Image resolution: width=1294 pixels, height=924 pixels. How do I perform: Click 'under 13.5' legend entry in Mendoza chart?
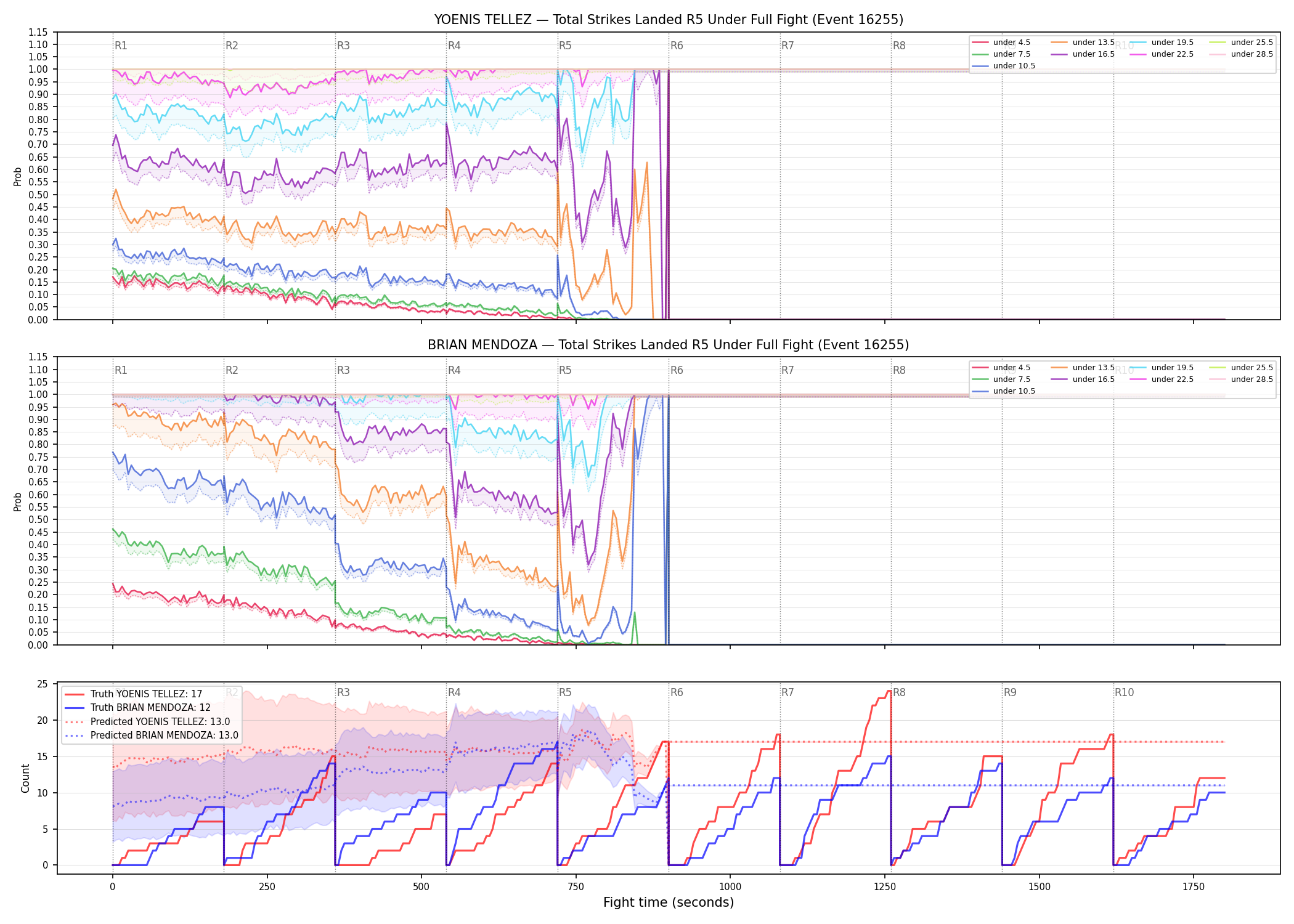pos(1083,368)
